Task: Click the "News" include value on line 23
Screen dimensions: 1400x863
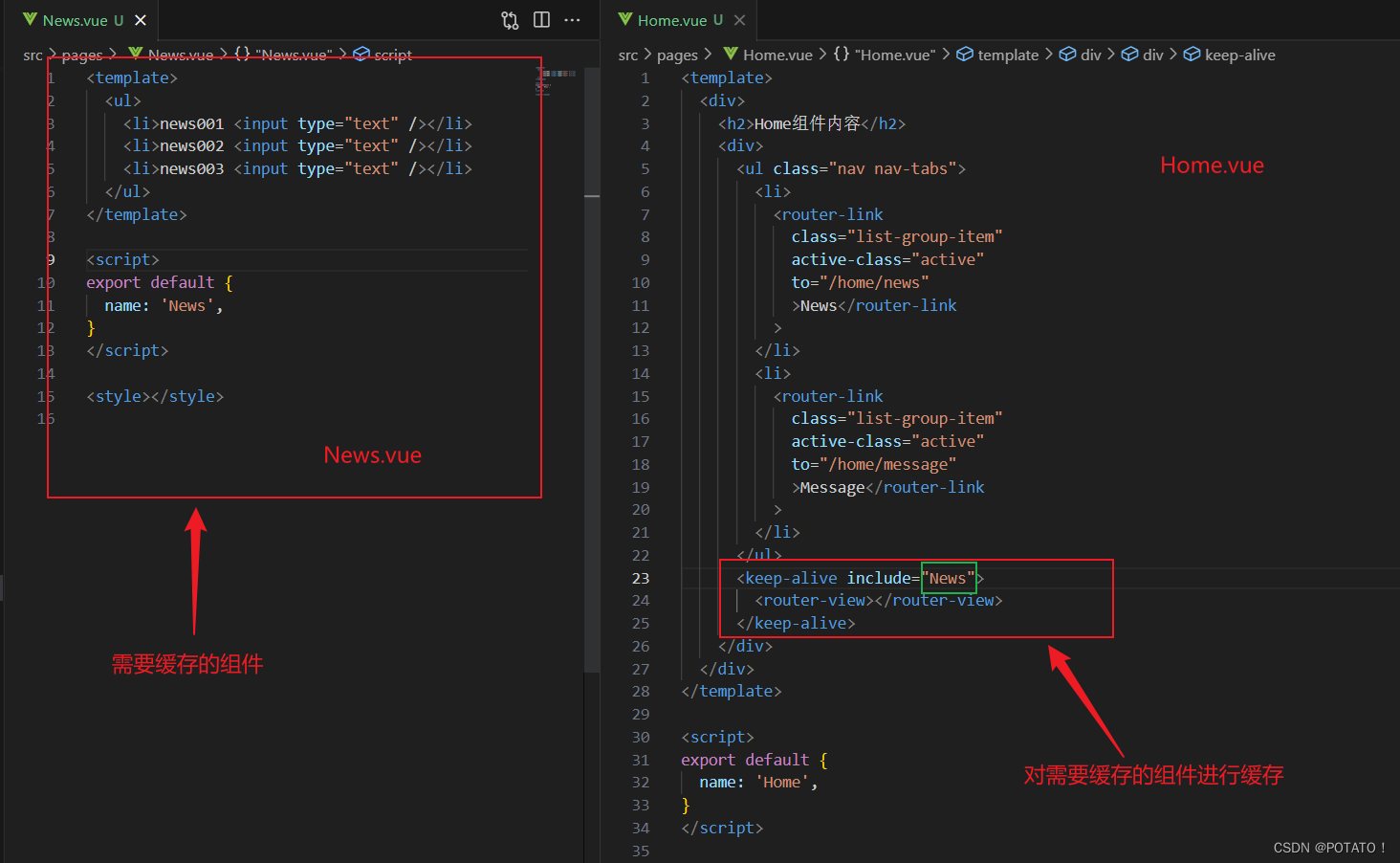Action: tap(948, 578)
